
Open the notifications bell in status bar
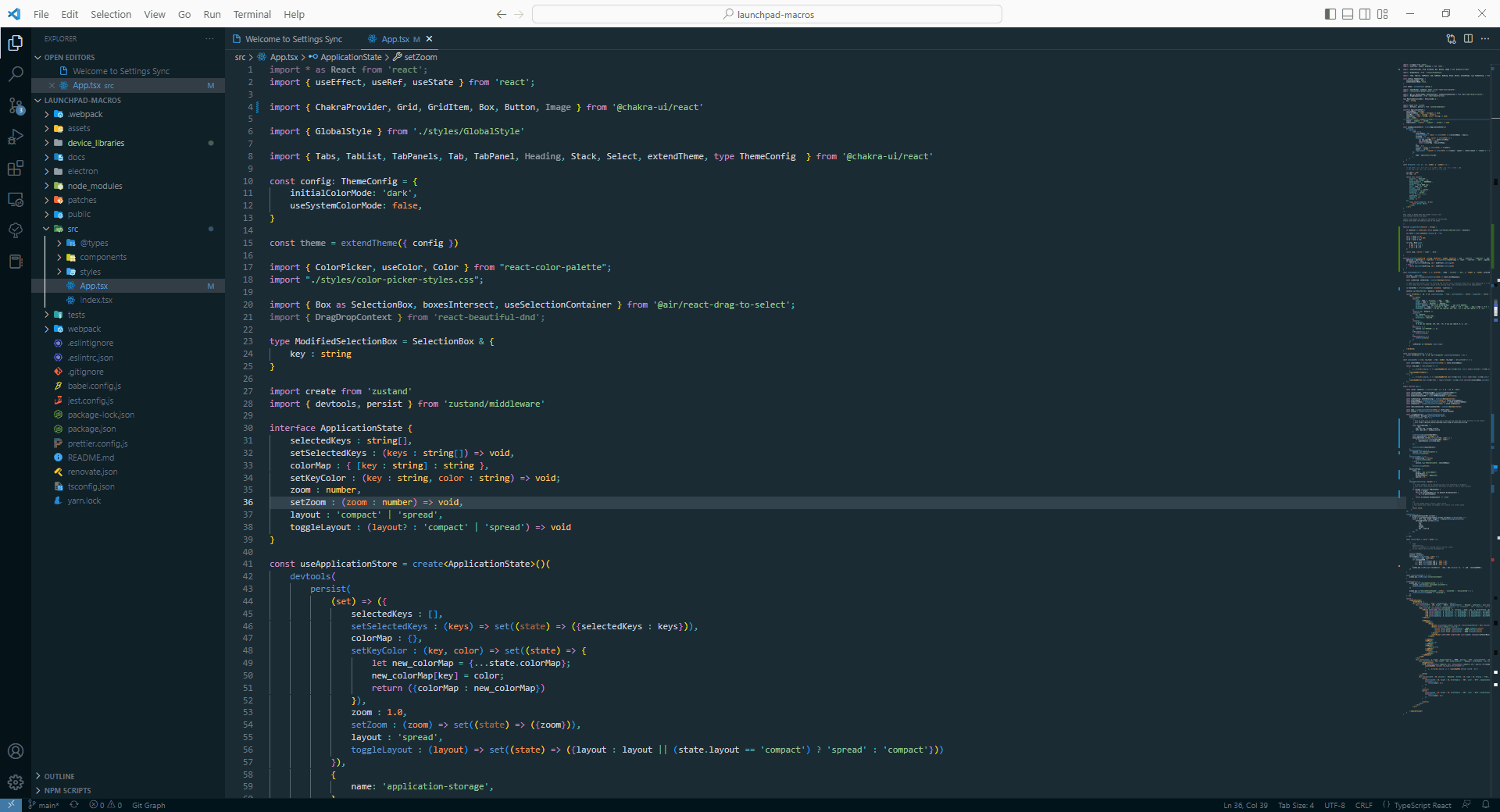[x=1485, y=805]
